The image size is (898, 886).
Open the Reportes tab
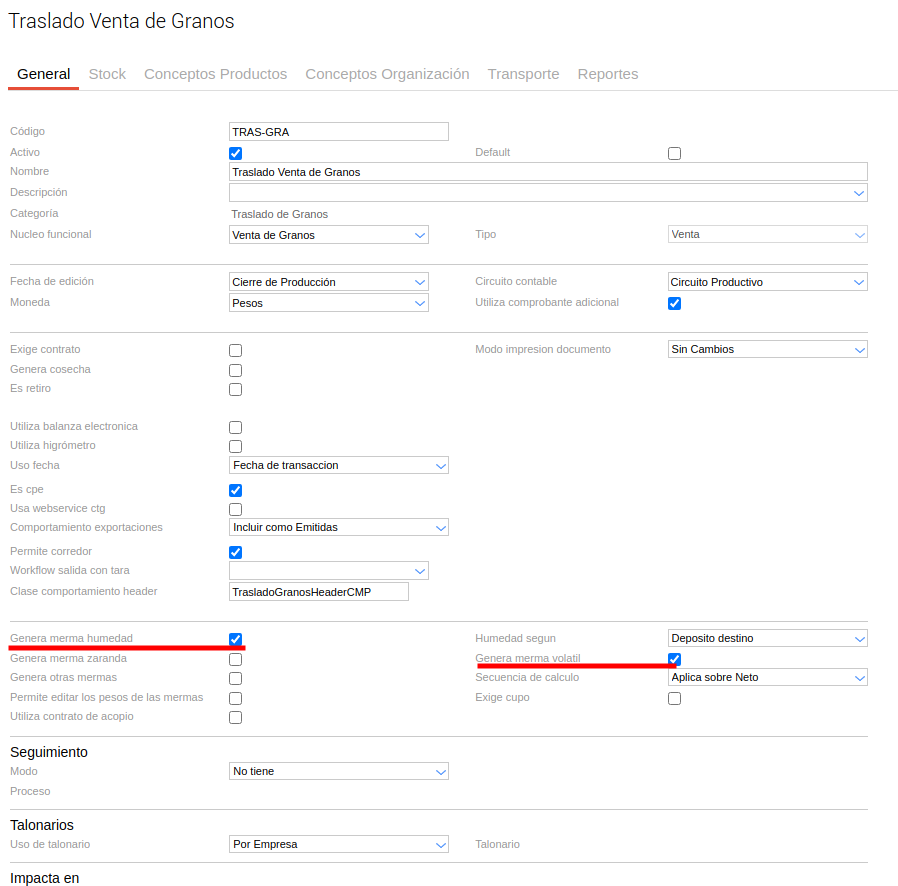click(x=607, y=74)
